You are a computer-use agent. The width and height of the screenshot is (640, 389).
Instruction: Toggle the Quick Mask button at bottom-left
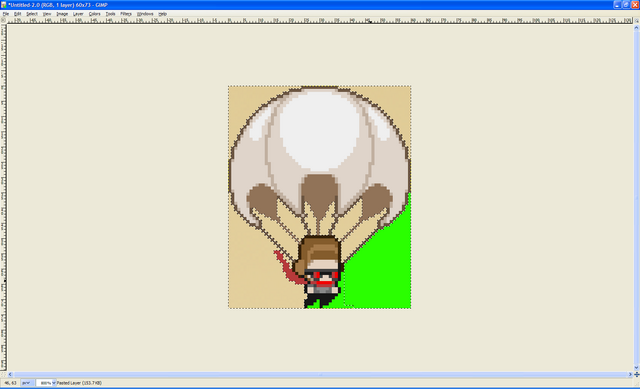click(x=3, y=374)
